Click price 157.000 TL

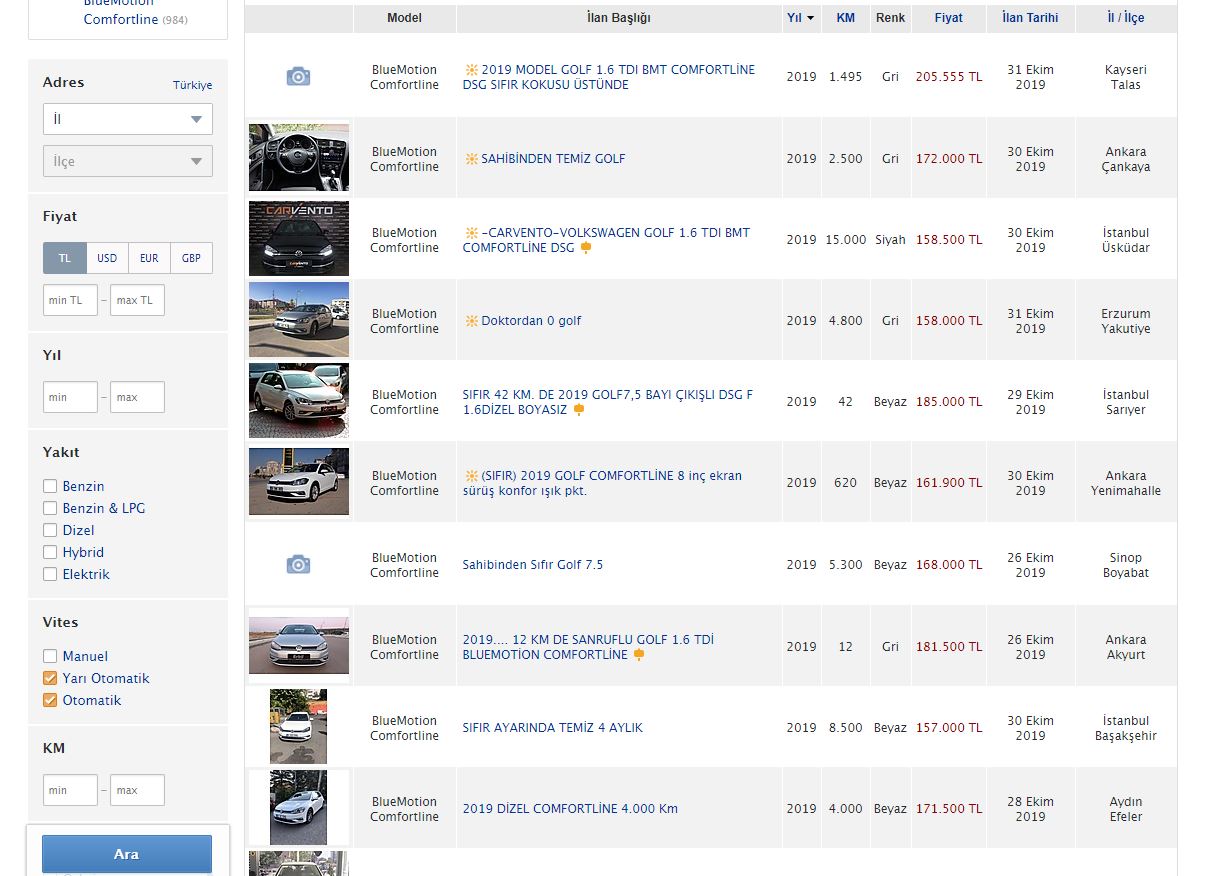[x=949, y=728]
